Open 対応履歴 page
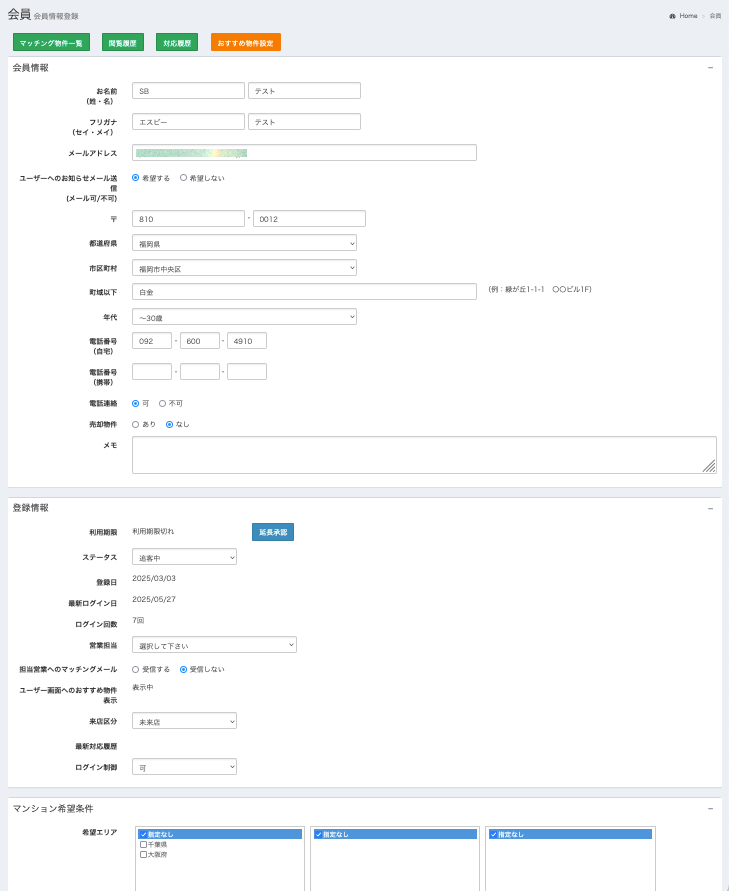This screenshot has height=891, width=729. coord(177,42)
